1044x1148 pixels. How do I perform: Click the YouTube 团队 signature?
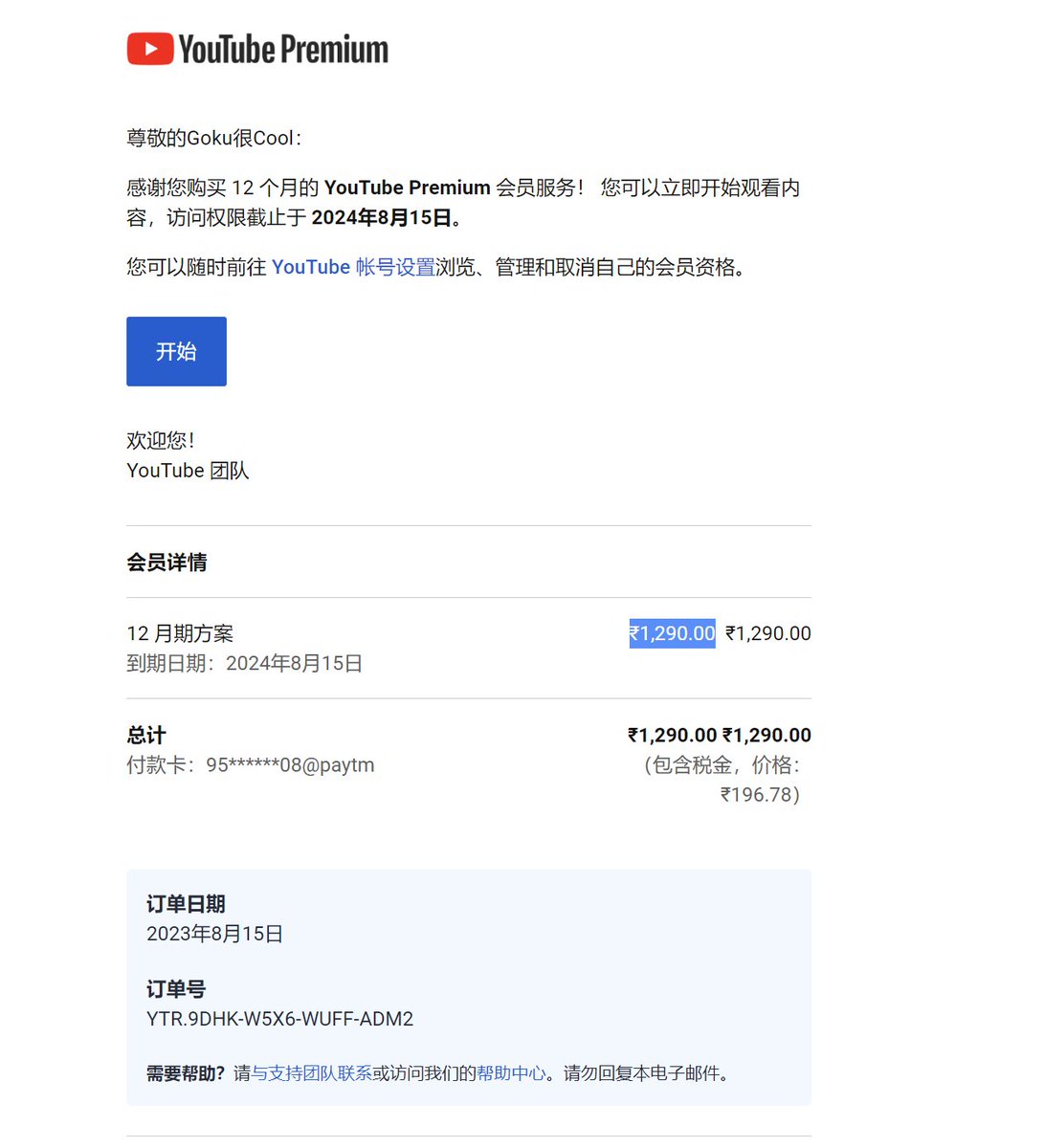coord(188,471)
